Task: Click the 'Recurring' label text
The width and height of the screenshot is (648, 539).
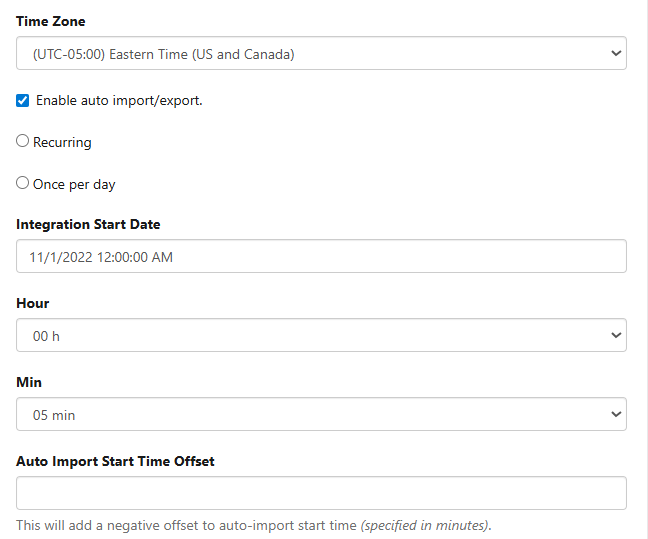Action: click(62, 143)
